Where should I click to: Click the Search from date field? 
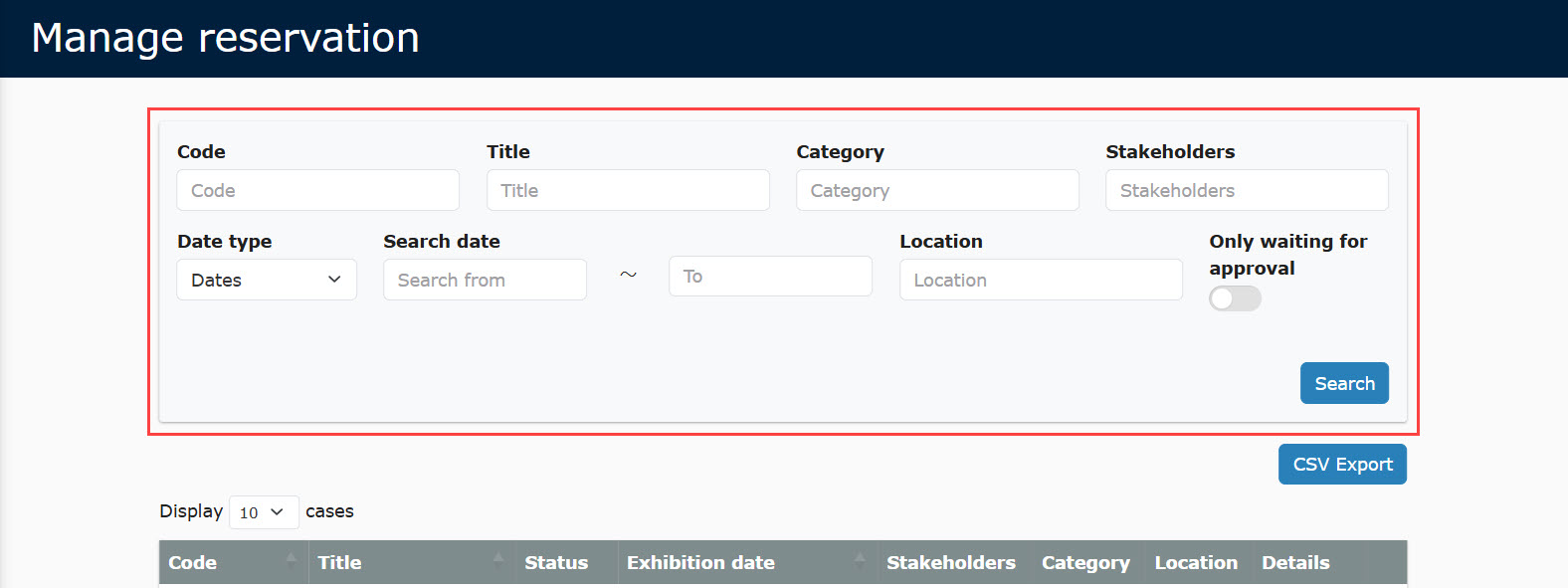pyautogui.click(x=485, y=280)
